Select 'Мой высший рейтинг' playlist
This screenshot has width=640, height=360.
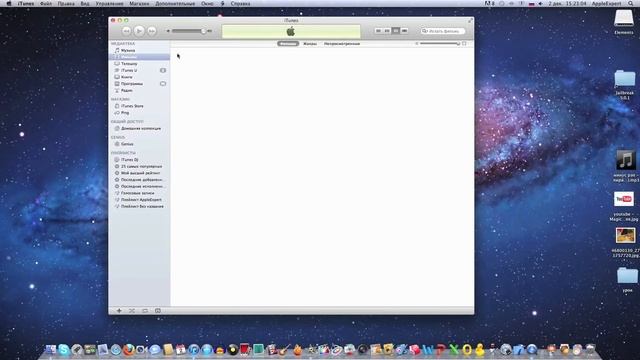139,173
